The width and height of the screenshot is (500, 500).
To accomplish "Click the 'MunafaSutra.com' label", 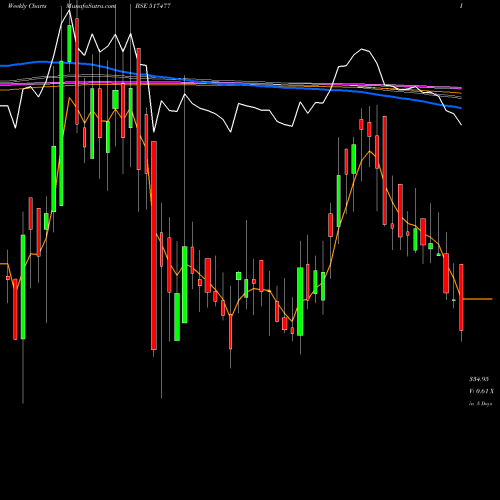I will [91, 6].
